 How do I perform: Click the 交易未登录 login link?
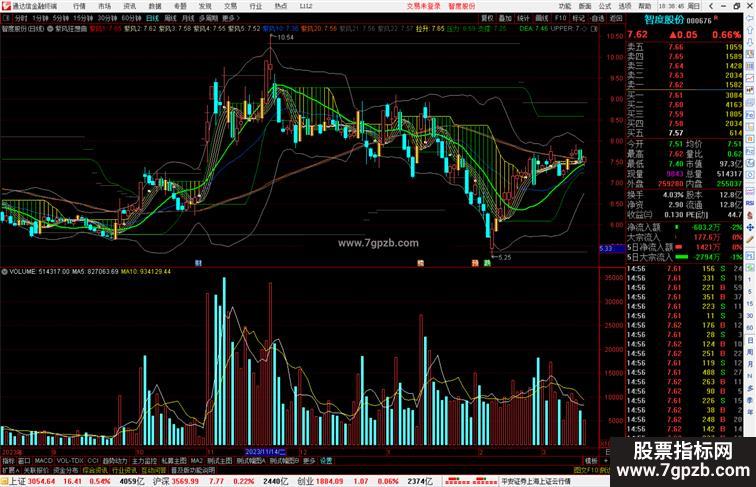coord(423,6)
